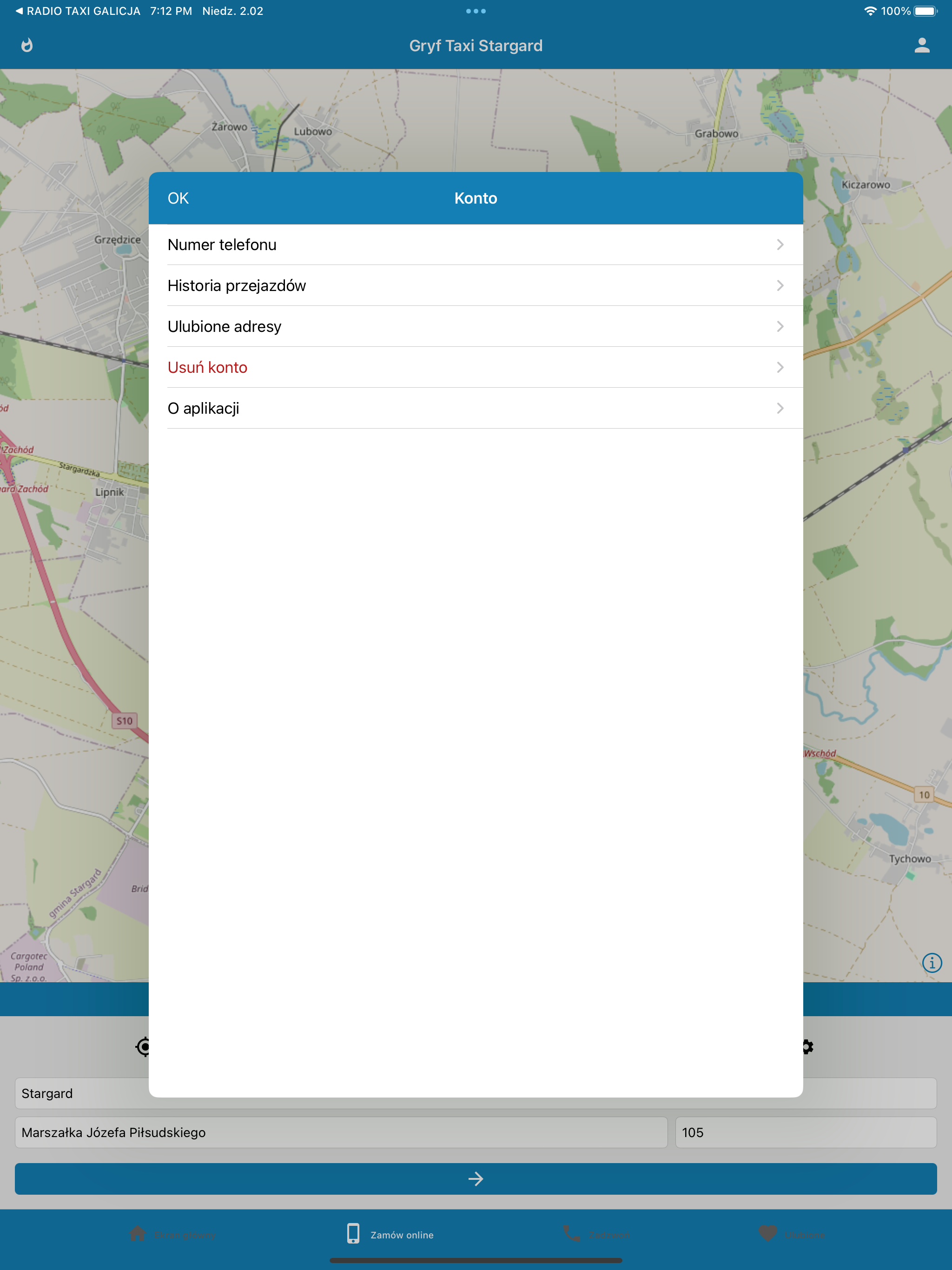The image size is (952, 1270).
Task: Switch to the Zadzwoń phone tab
Action: 596,1234
